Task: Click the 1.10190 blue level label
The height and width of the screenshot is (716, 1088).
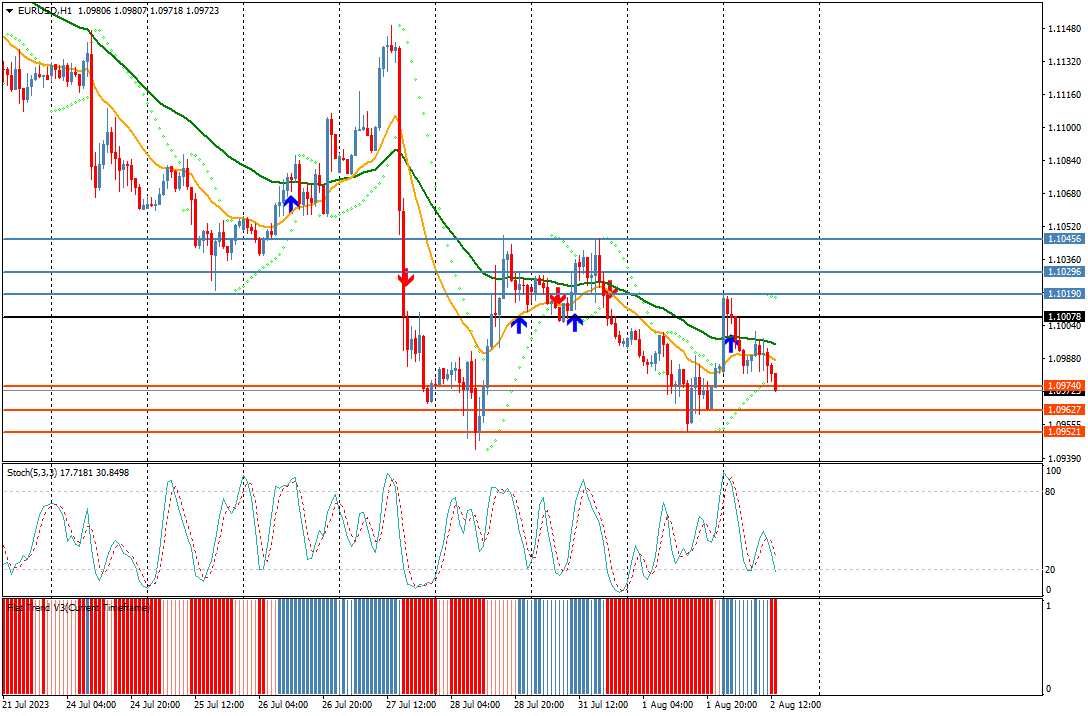Action: click(x=1064, y=294)
